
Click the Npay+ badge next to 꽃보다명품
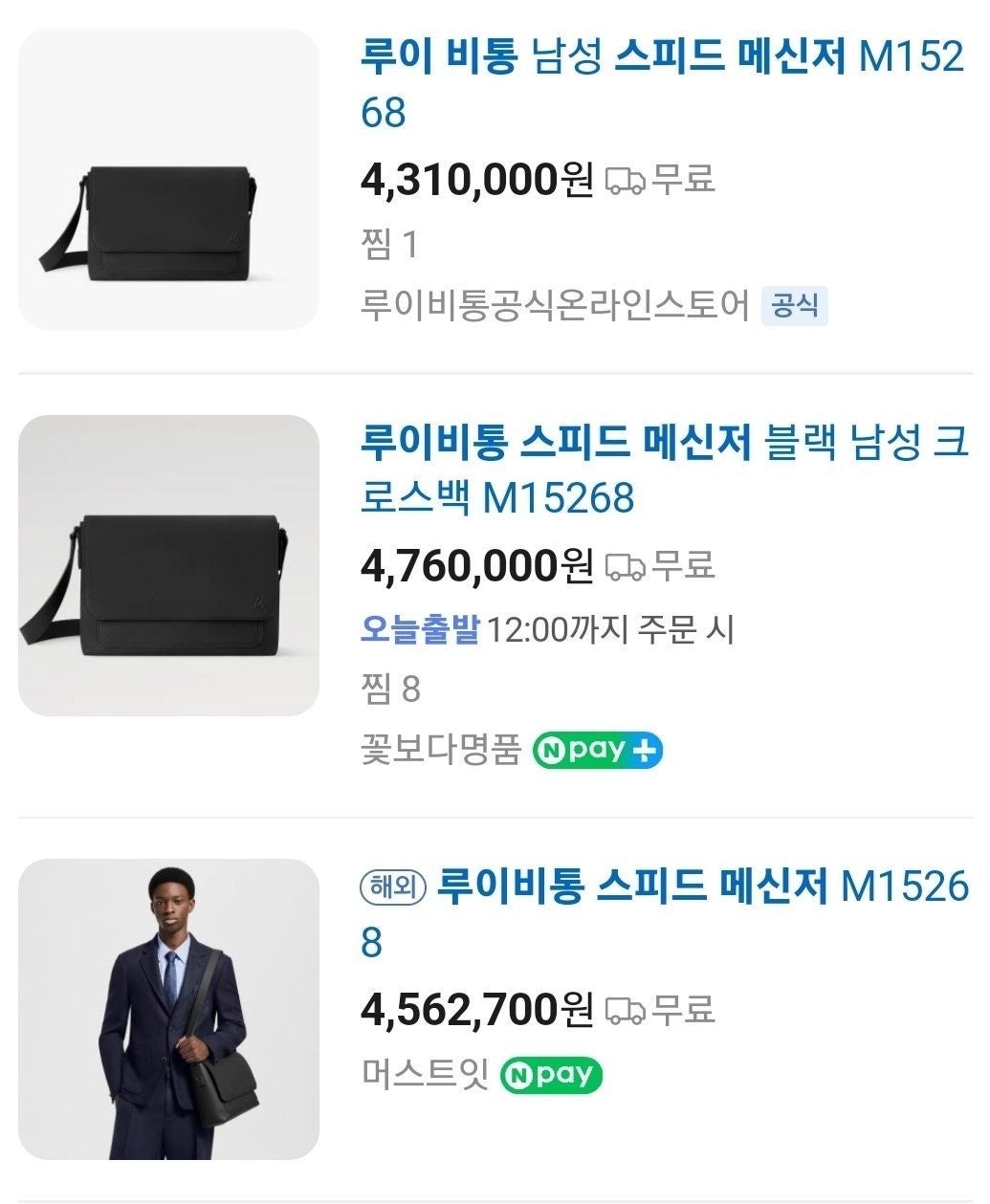point(597,751)
